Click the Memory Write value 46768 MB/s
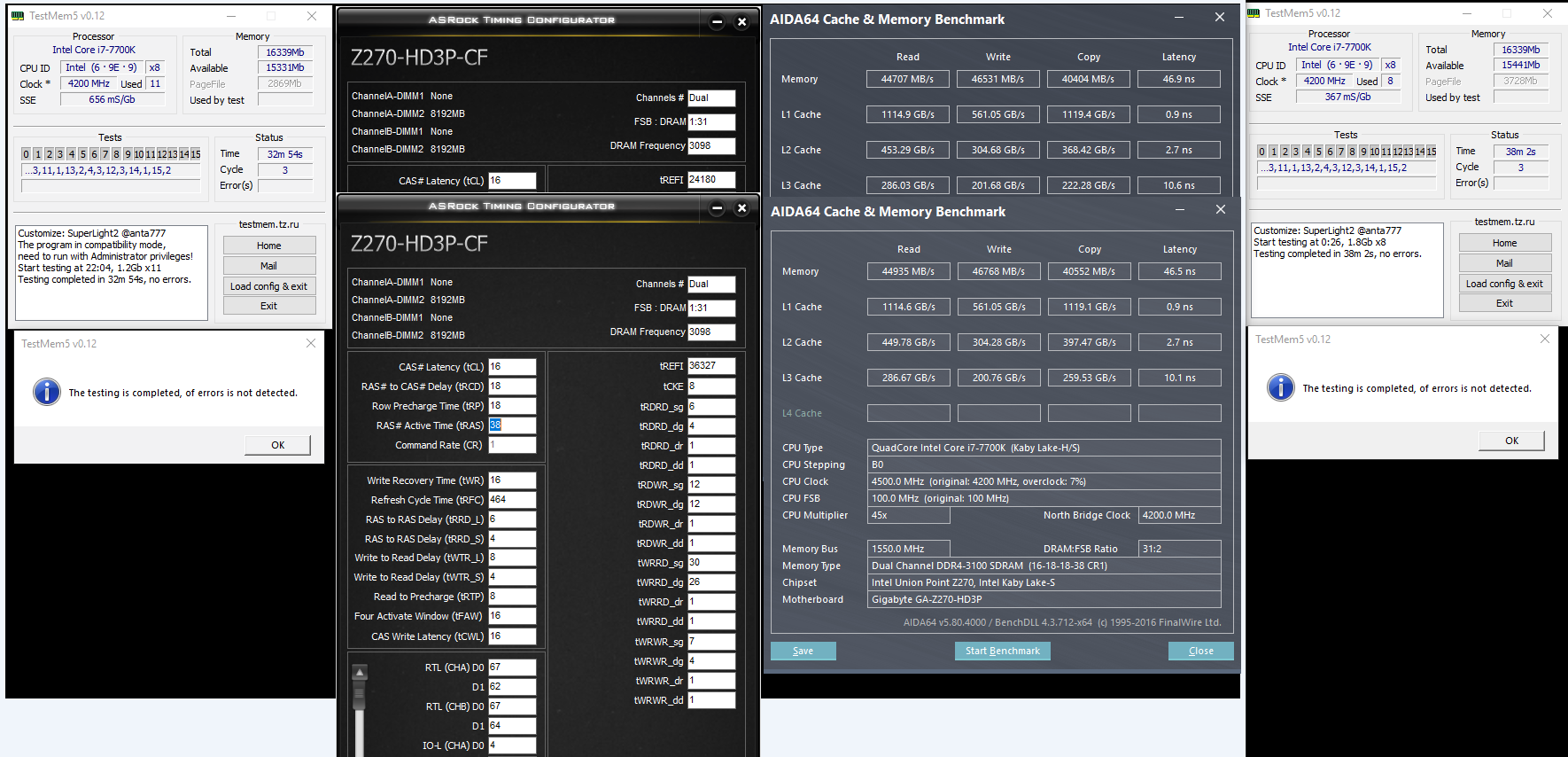This screenshot has height=757, width=1568. (999, 271)
